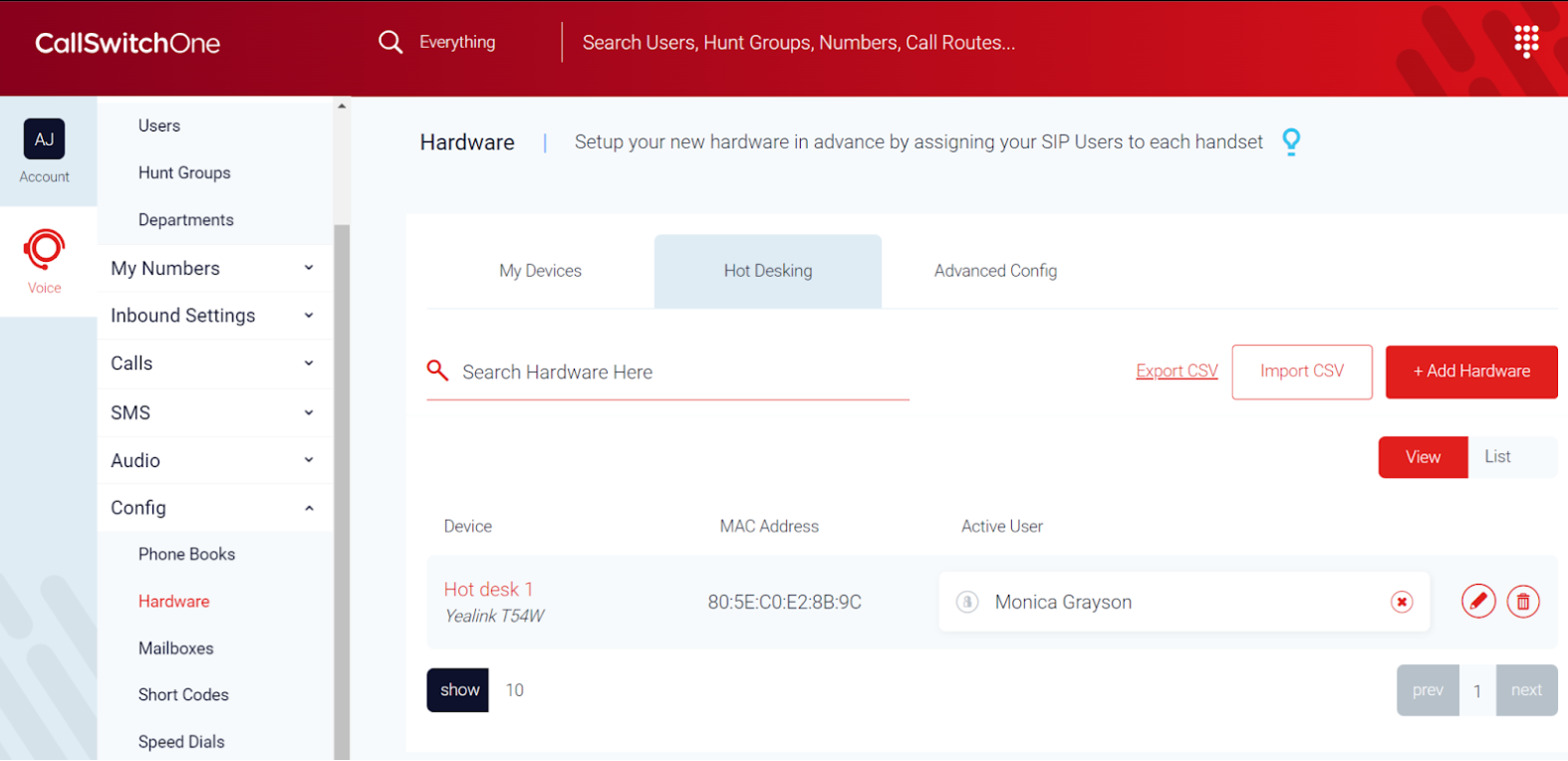Select the List toggle button
The height and width of the screenshot is (761, 1568).
[x=1497, y=457]
